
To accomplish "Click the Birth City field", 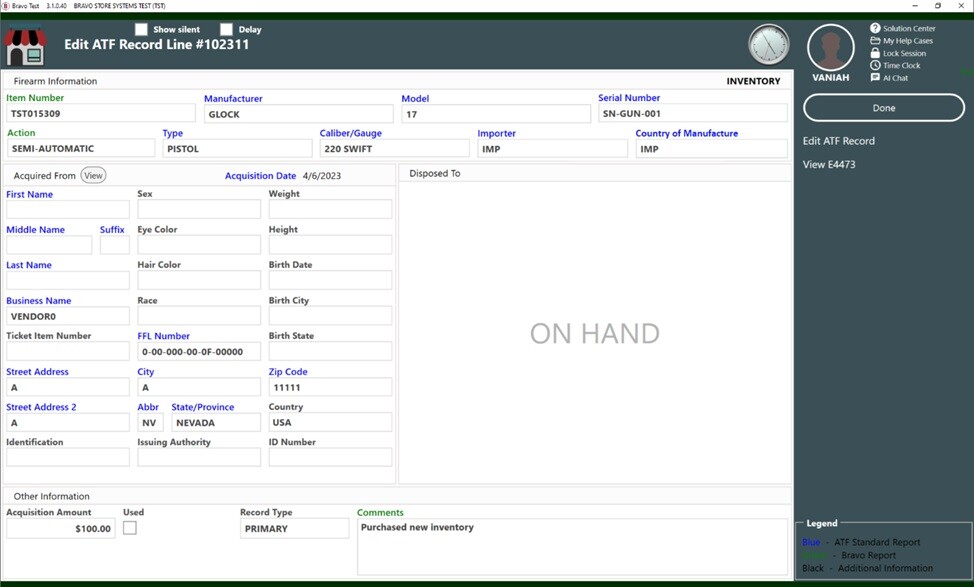I will [x=330, y=316].
